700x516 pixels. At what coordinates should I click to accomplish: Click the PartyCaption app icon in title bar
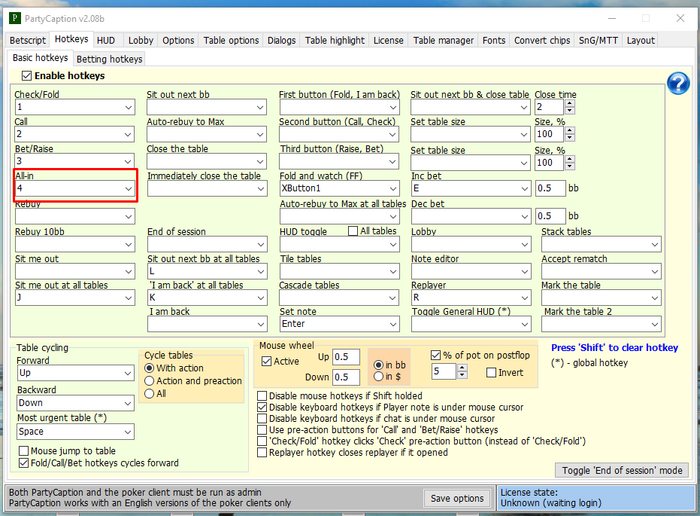(15, 18)
